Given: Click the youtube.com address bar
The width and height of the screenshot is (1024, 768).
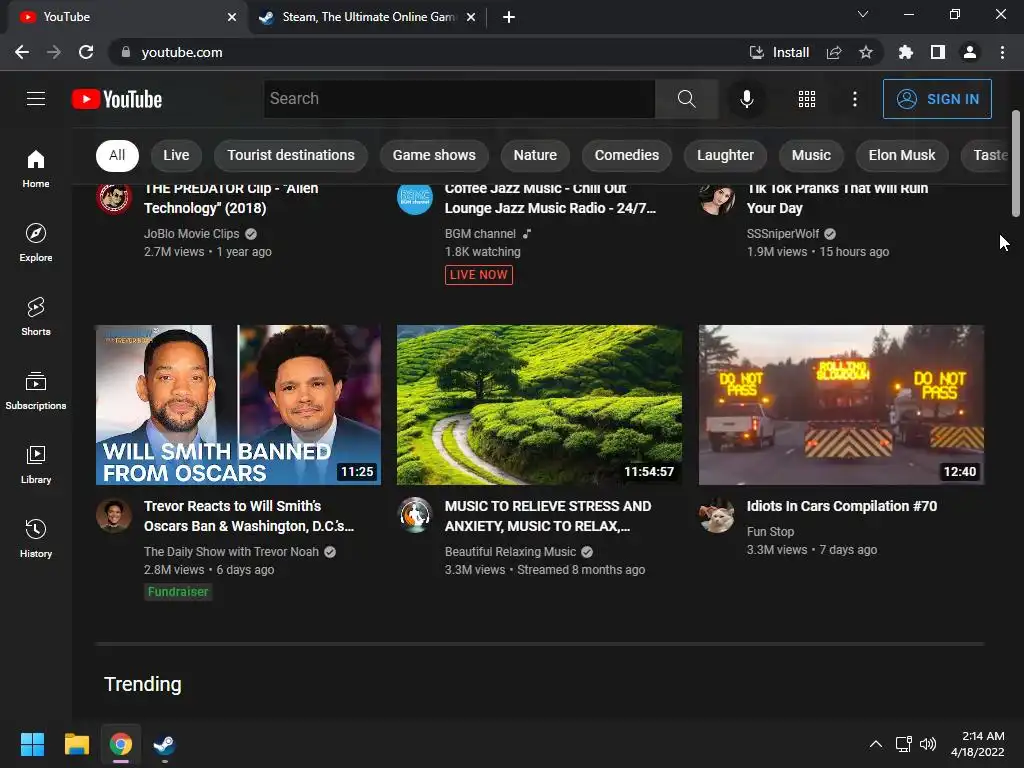Looking at the screenshot, I should [431, 52].
